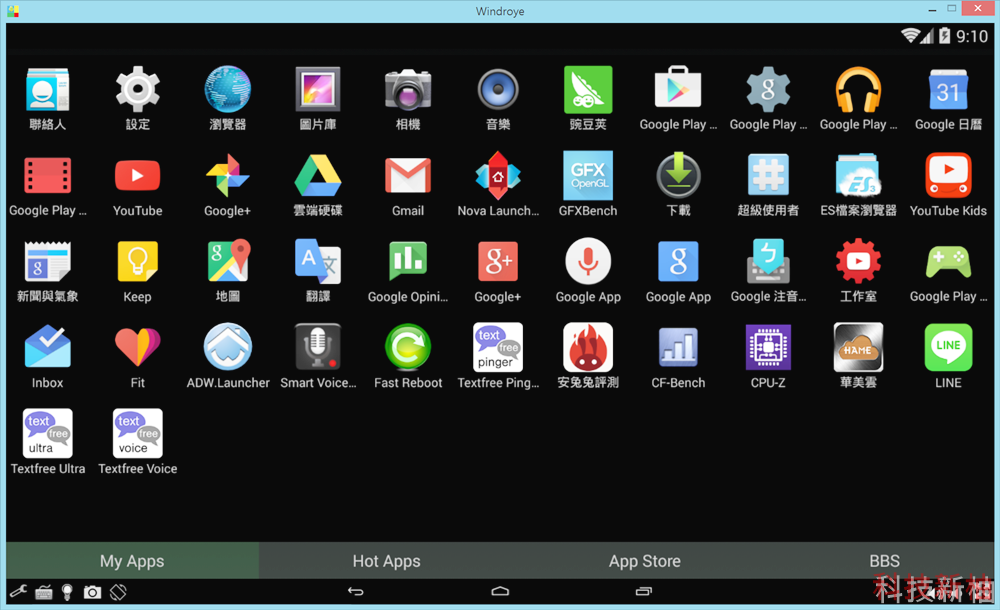Image resolution: width=1000 pixels, height=610 pixels.
Task: Open the 設定 settings app
Action: pos(137,89)
